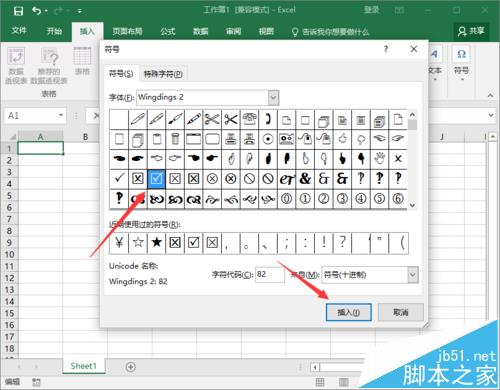
Task: Select the circled number 6 symbol
Action: pyautogui.click(x=398, y=199)
